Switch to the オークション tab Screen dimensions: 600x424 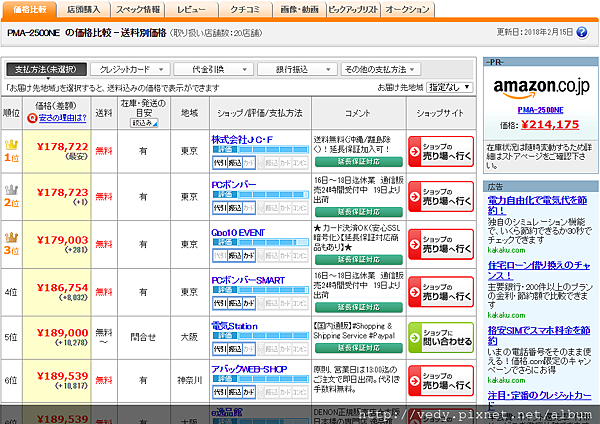(408, 10)
